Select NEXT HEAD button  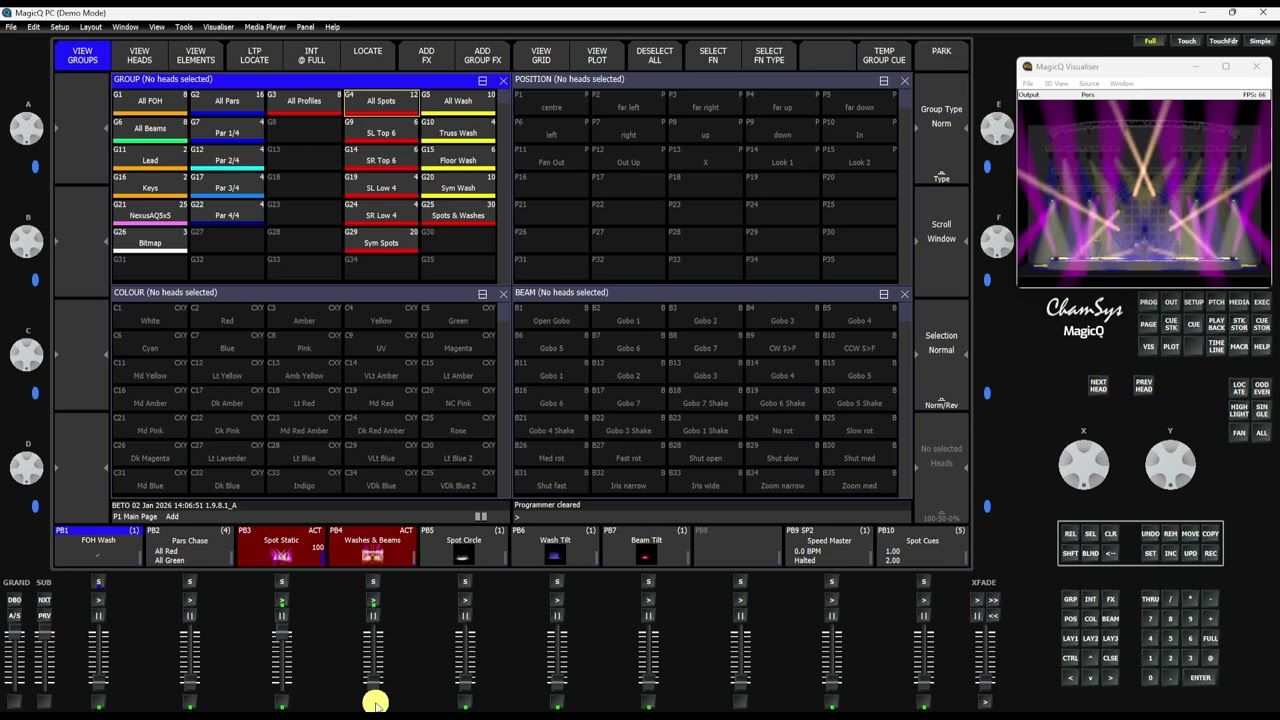pyautogui.click(x=1098, y=386)
